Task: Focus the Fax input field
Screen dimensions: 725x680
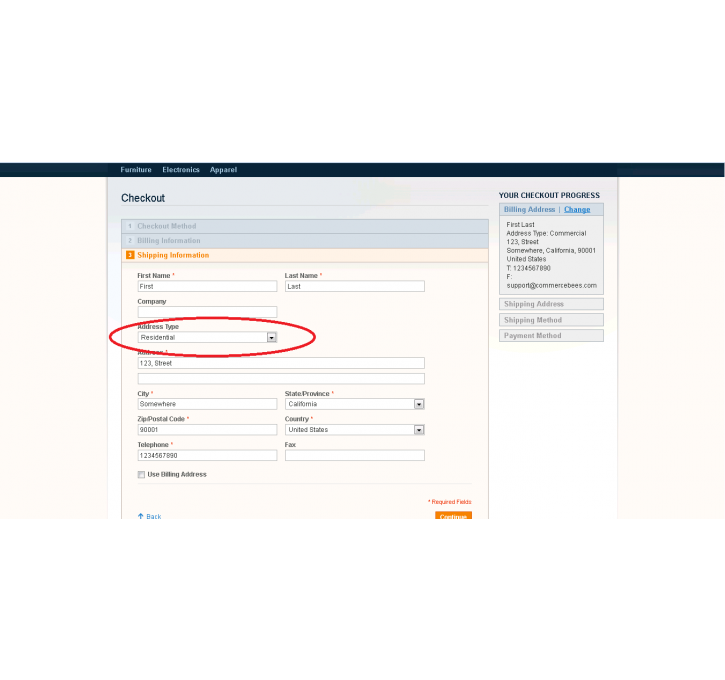Action: [355, 456]
